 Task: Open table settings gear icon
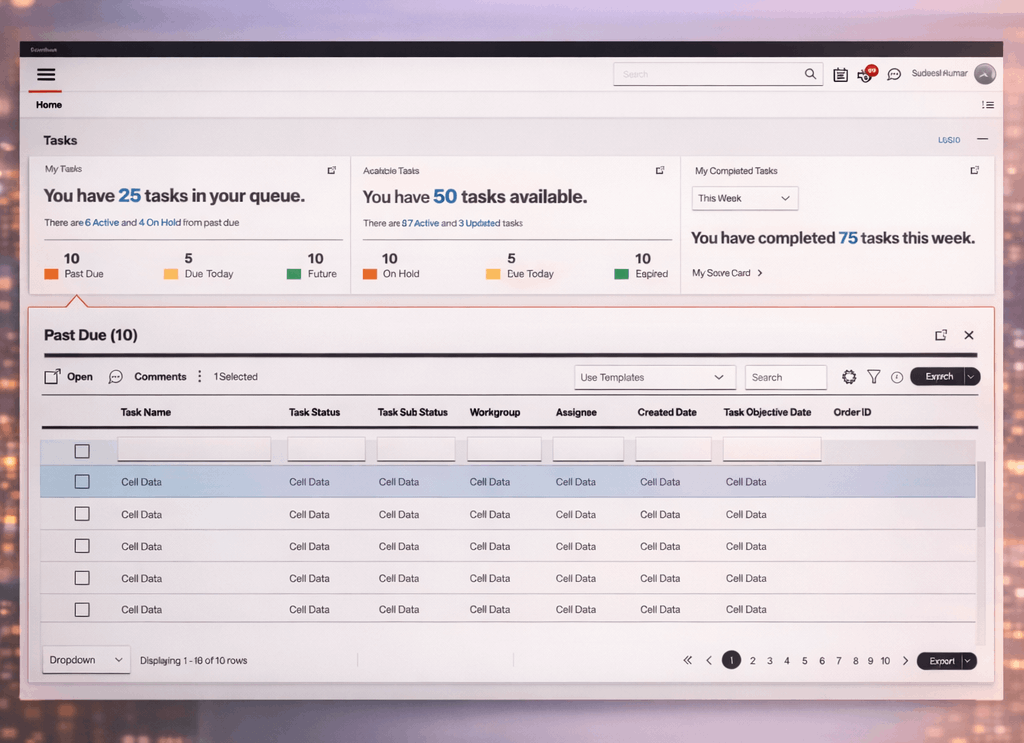point(849,377)
